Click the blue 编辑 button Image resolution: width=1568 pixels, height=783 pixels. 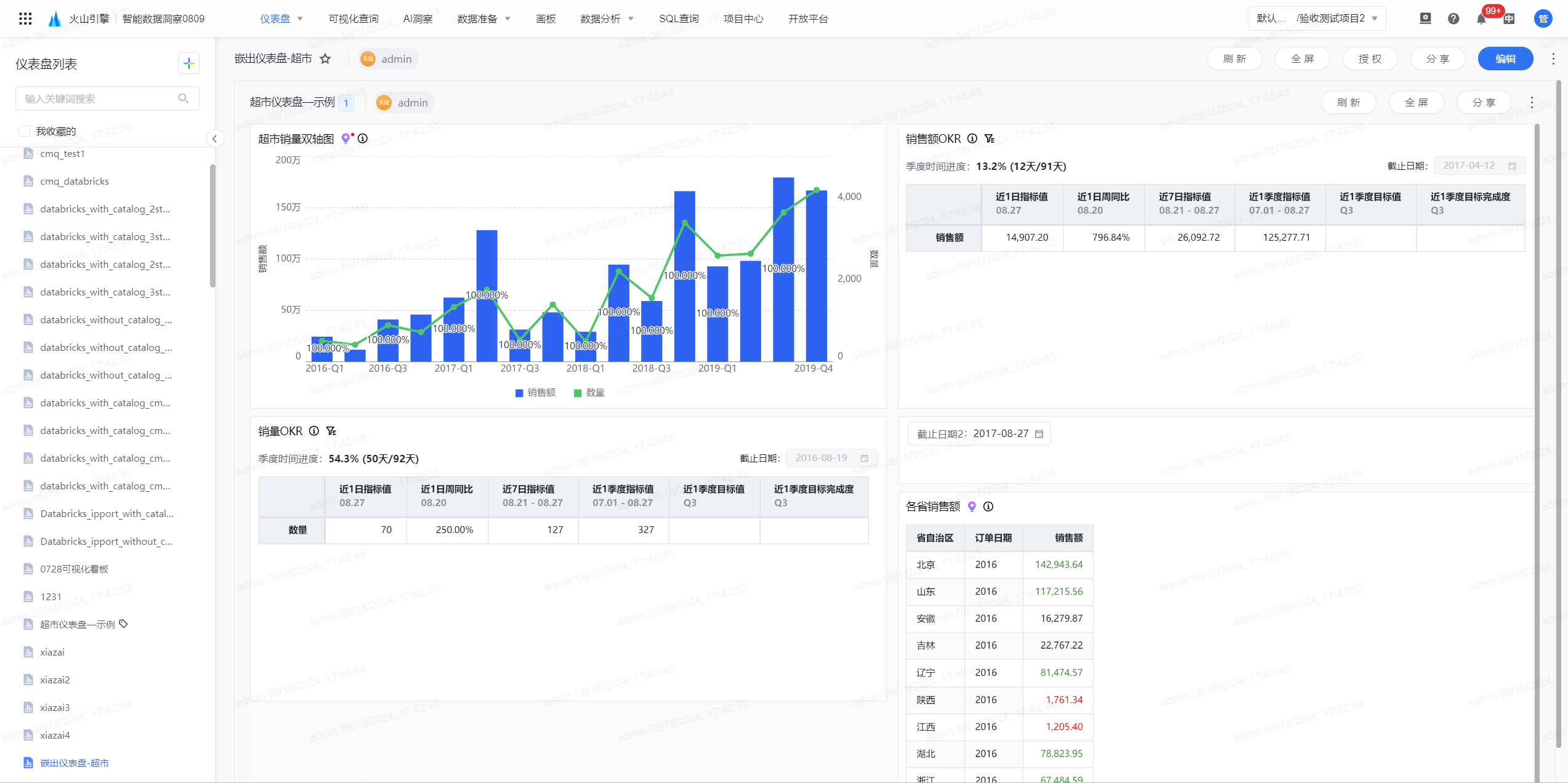click(1505, 58)
